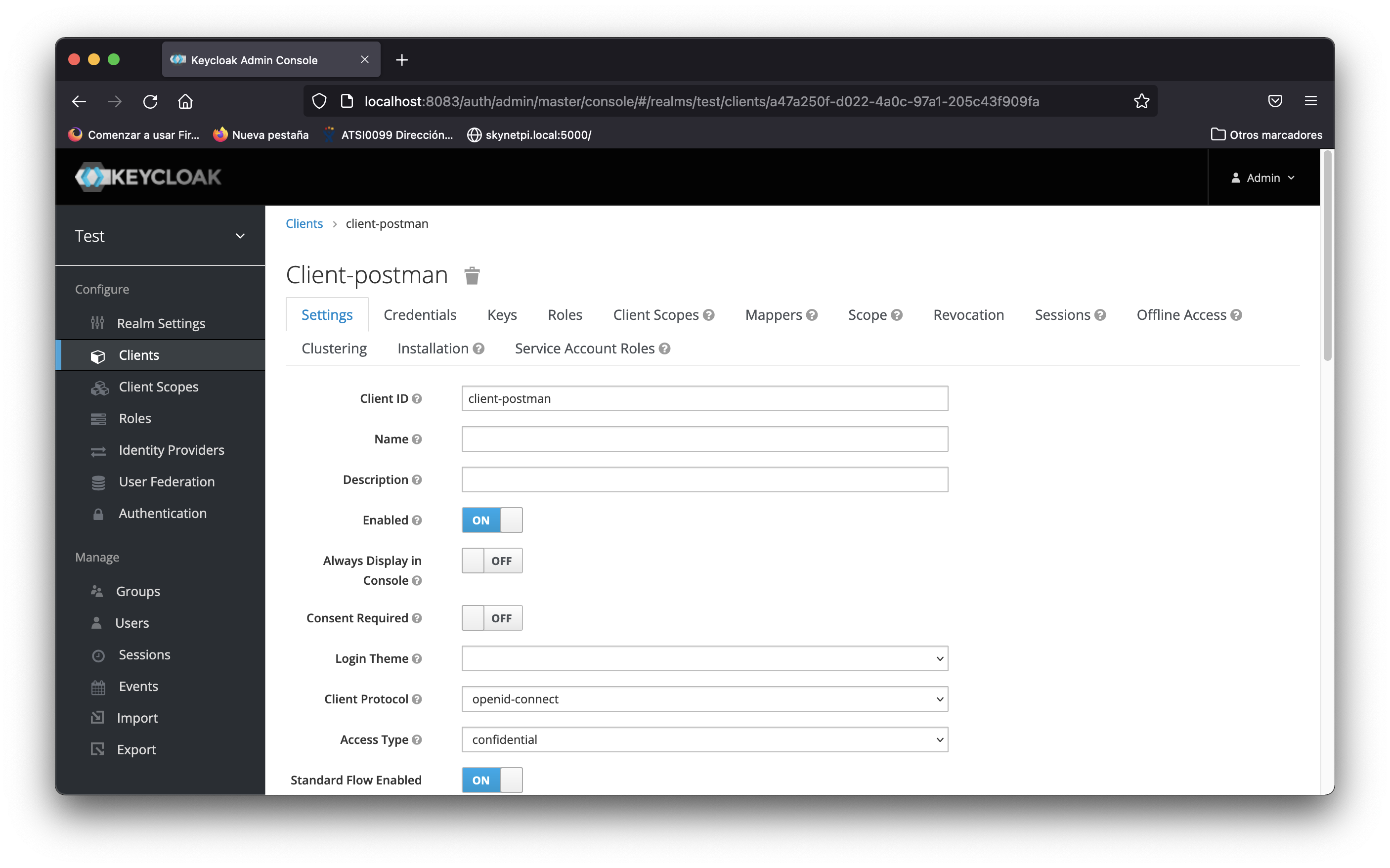Click the Keycloak logo
The image size is (1390, 868).
[148, 177]
